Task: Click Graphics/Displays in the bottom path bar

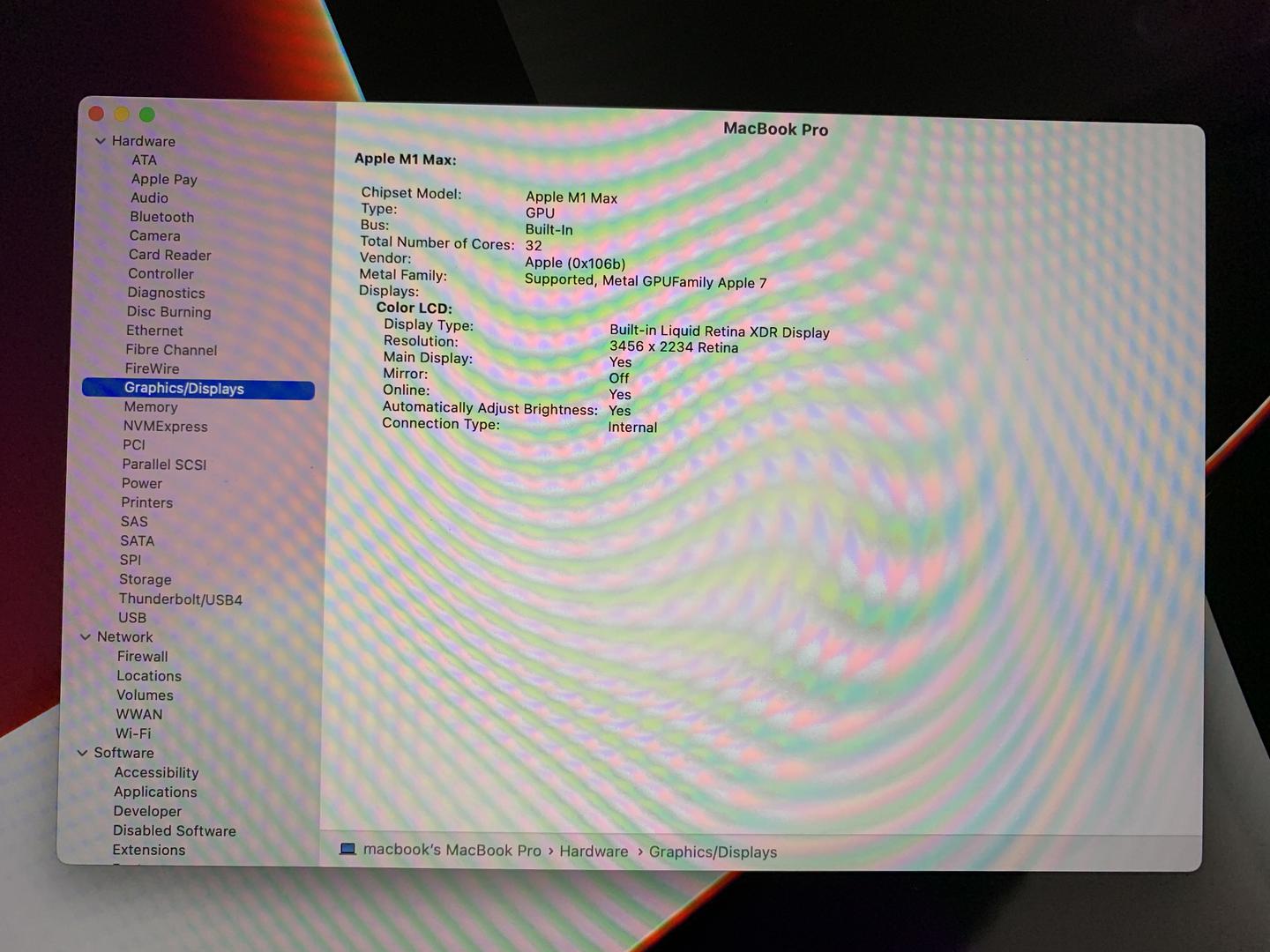Action: pyautogui.click(x=713, y=852)
